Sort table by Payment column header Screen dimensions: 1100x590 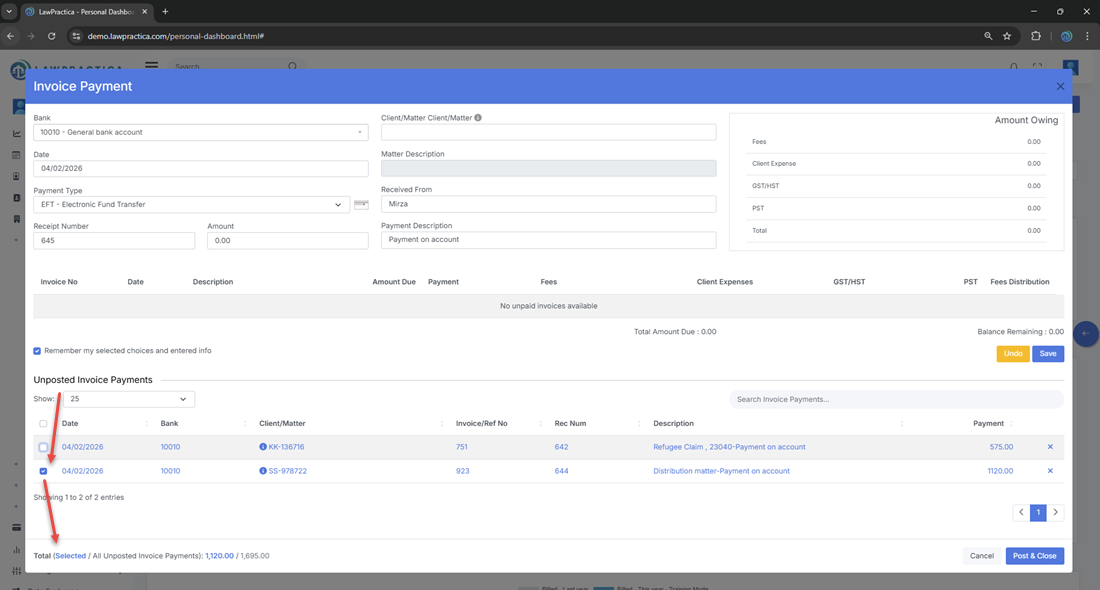point(988,424)
